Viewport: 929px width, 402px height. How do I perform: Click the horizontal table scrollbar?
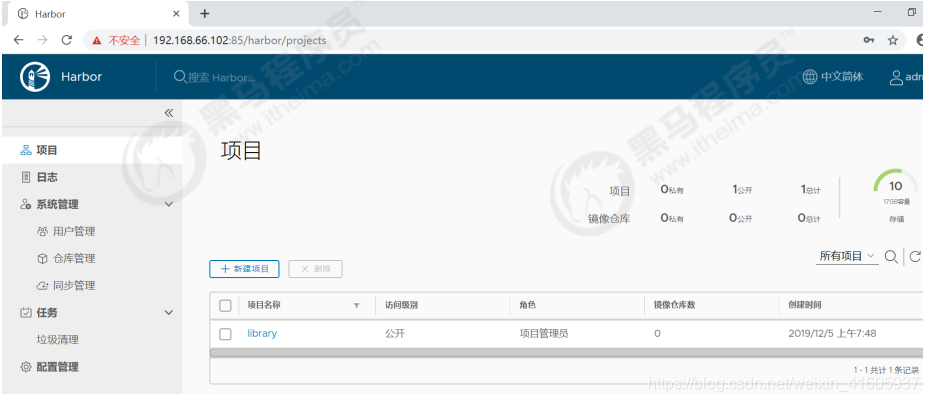(x=565, y=353)
